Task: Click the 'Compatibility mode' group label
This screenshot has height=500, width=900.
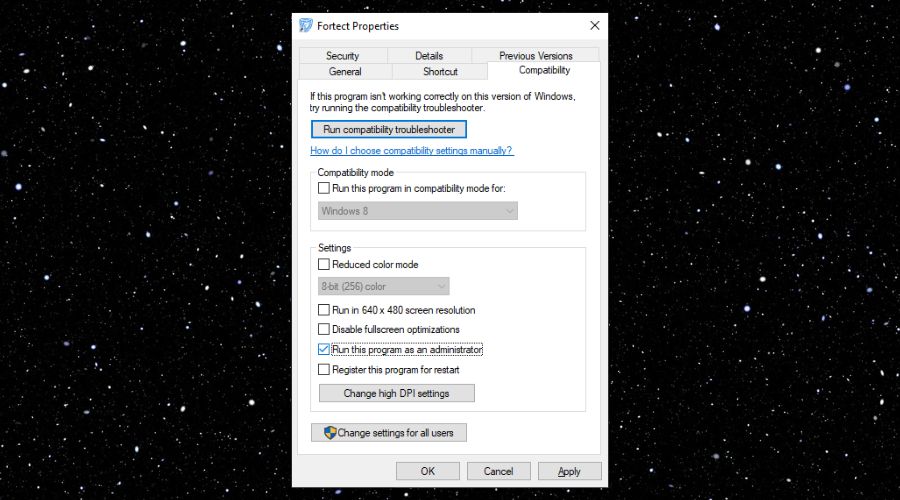Action: pos(355,172)
